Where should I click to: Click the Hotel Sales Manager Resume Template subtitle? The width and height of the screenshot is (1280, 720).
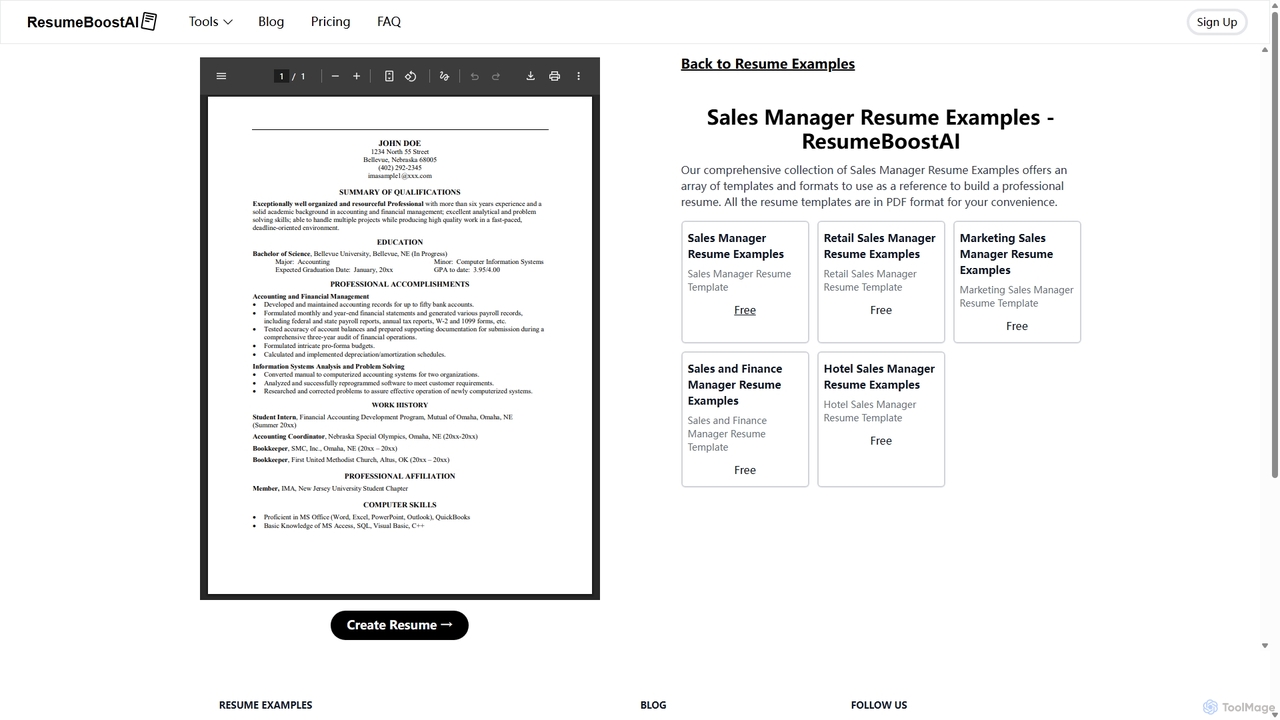click(870, 411)
